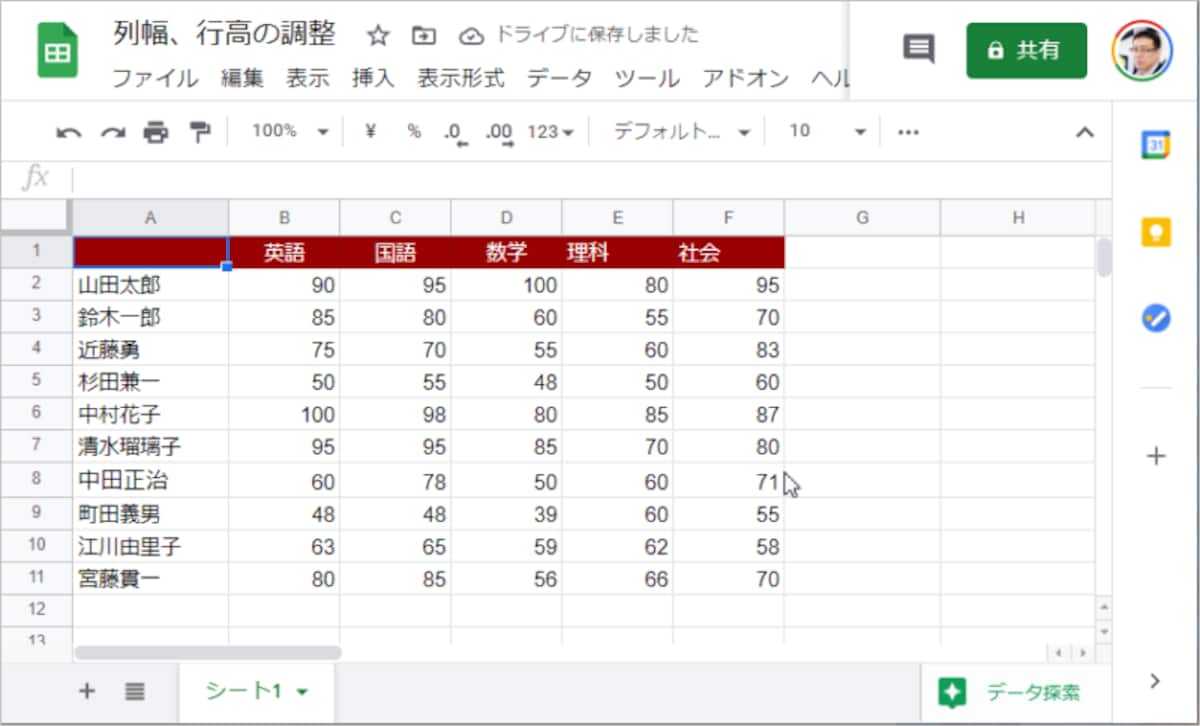The width and height of the screenshot is (1200, 726).
Task: Click header cell 数学
Action: (x=507, y=253)
